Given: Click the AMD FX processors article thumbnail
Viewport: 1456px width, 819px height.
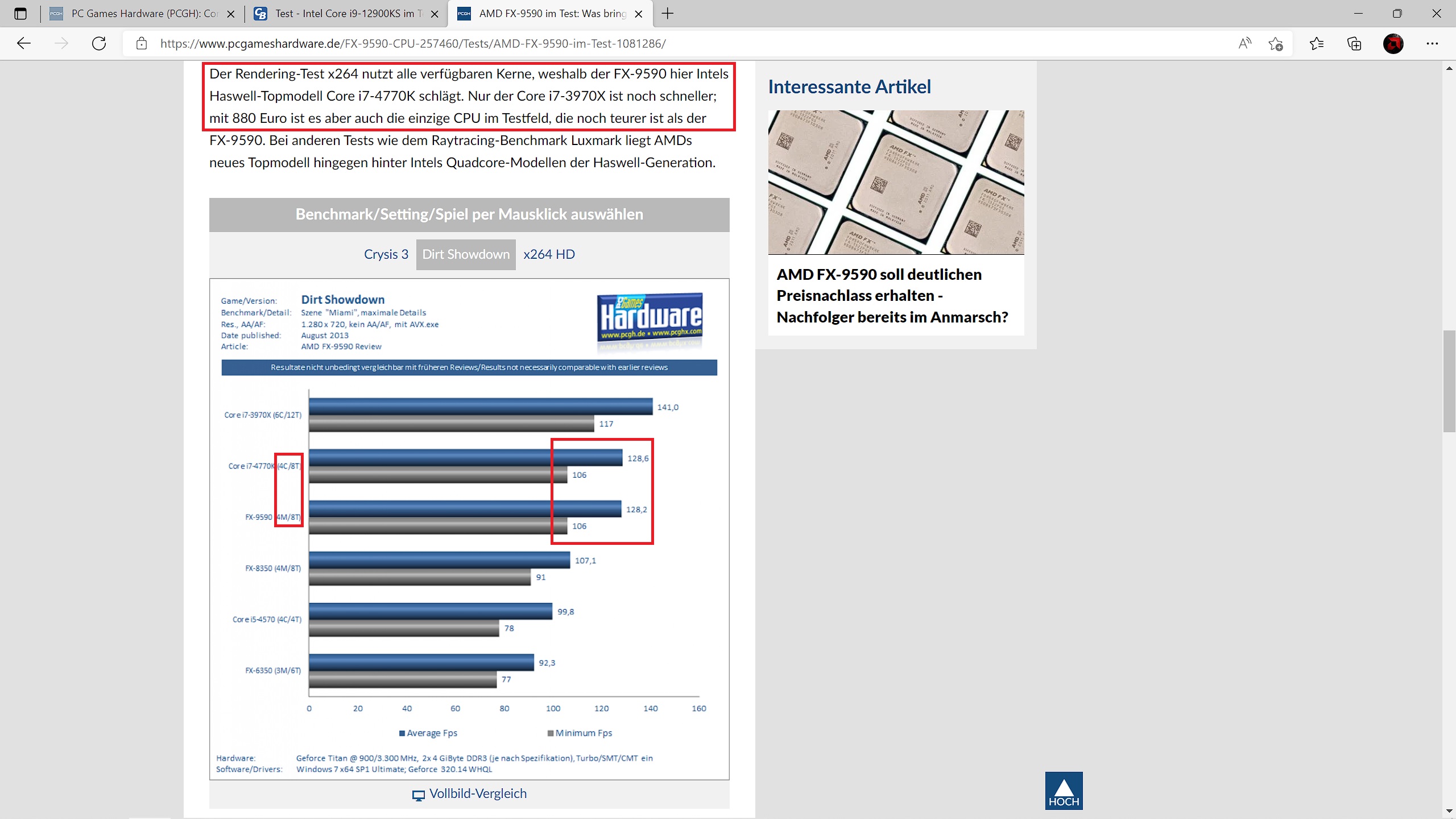Looking at the screenshot, I should (x=896, y=182).
